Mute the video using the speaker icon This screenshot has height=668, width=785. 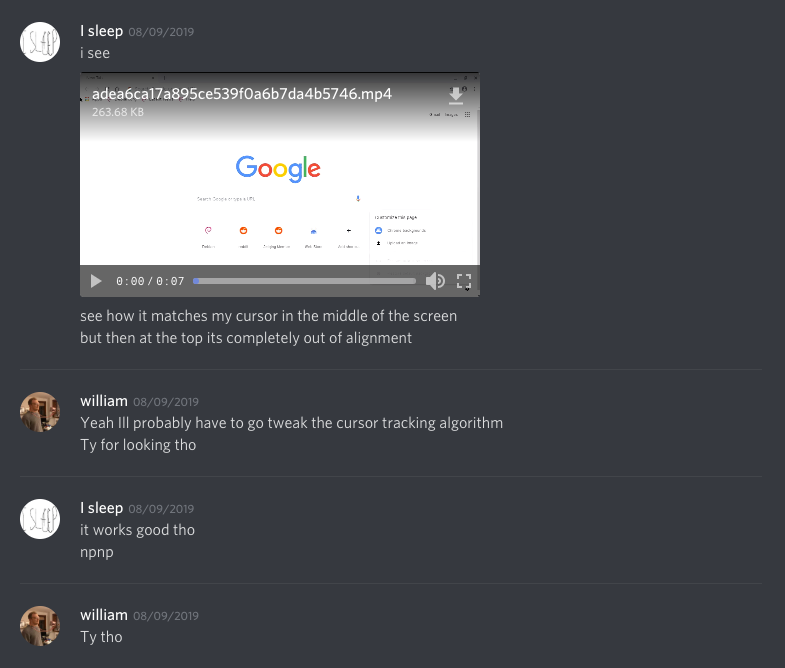(435, 281)
